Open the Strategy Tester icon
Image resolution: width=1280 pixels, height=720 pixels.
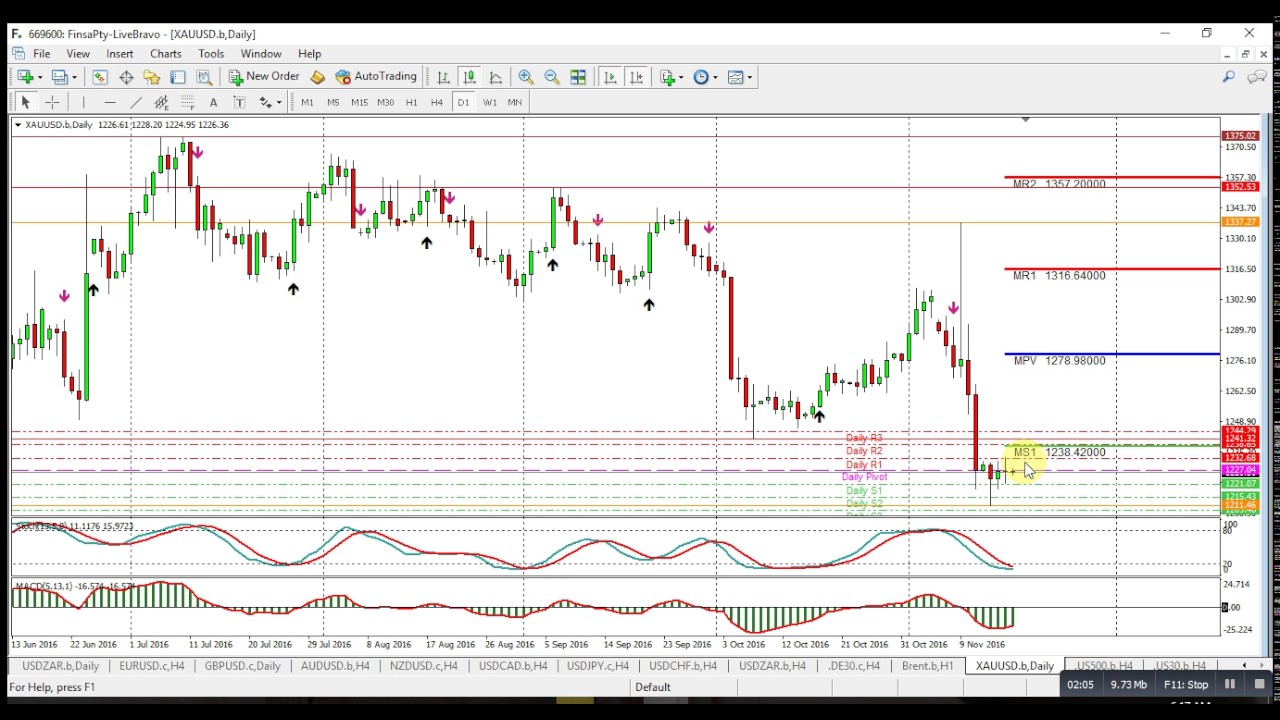pyautogui.click(x=204, y=77)
